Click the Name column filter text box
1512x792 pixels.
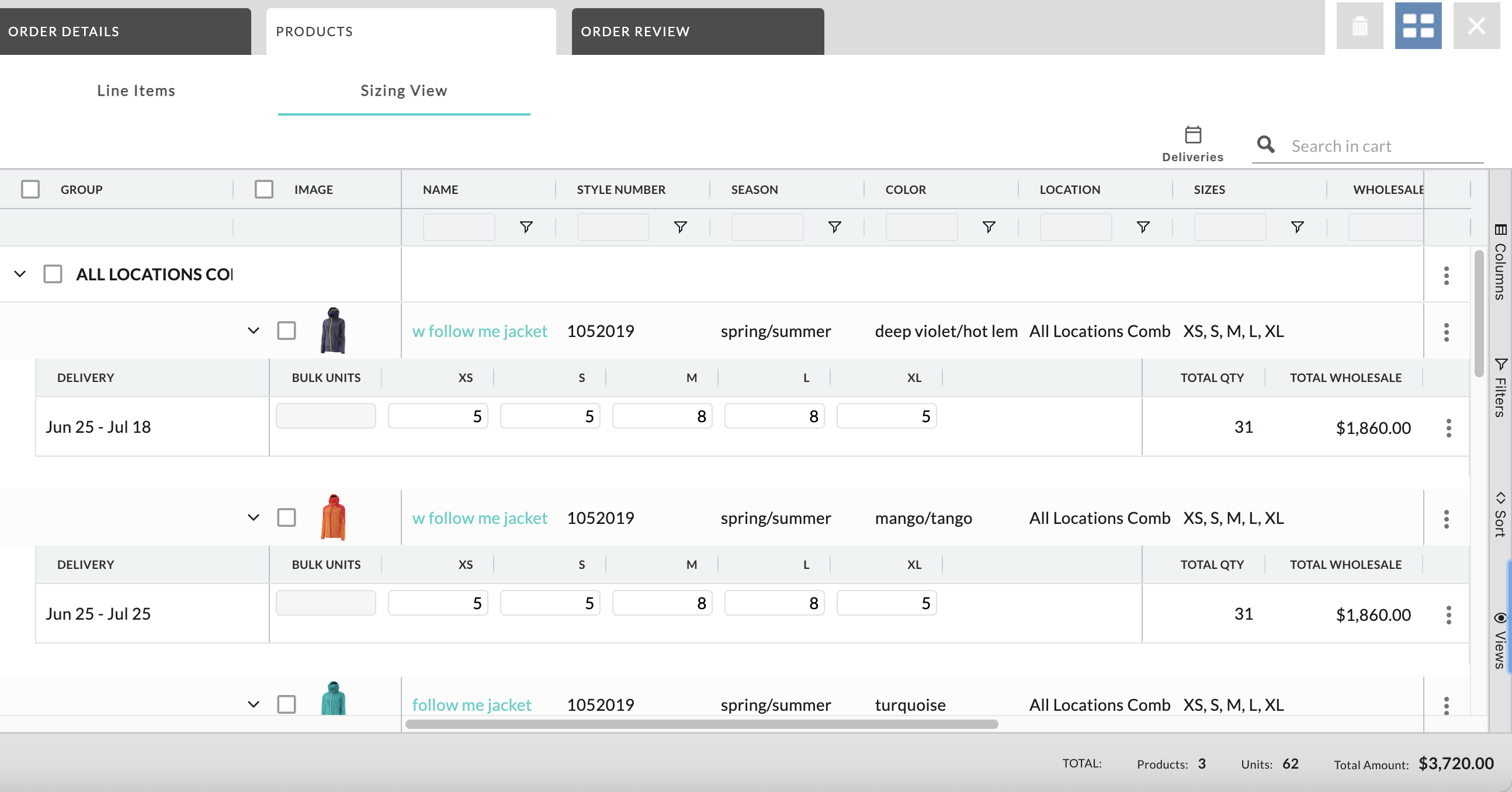pyautogui.click(x=459, y=227)
